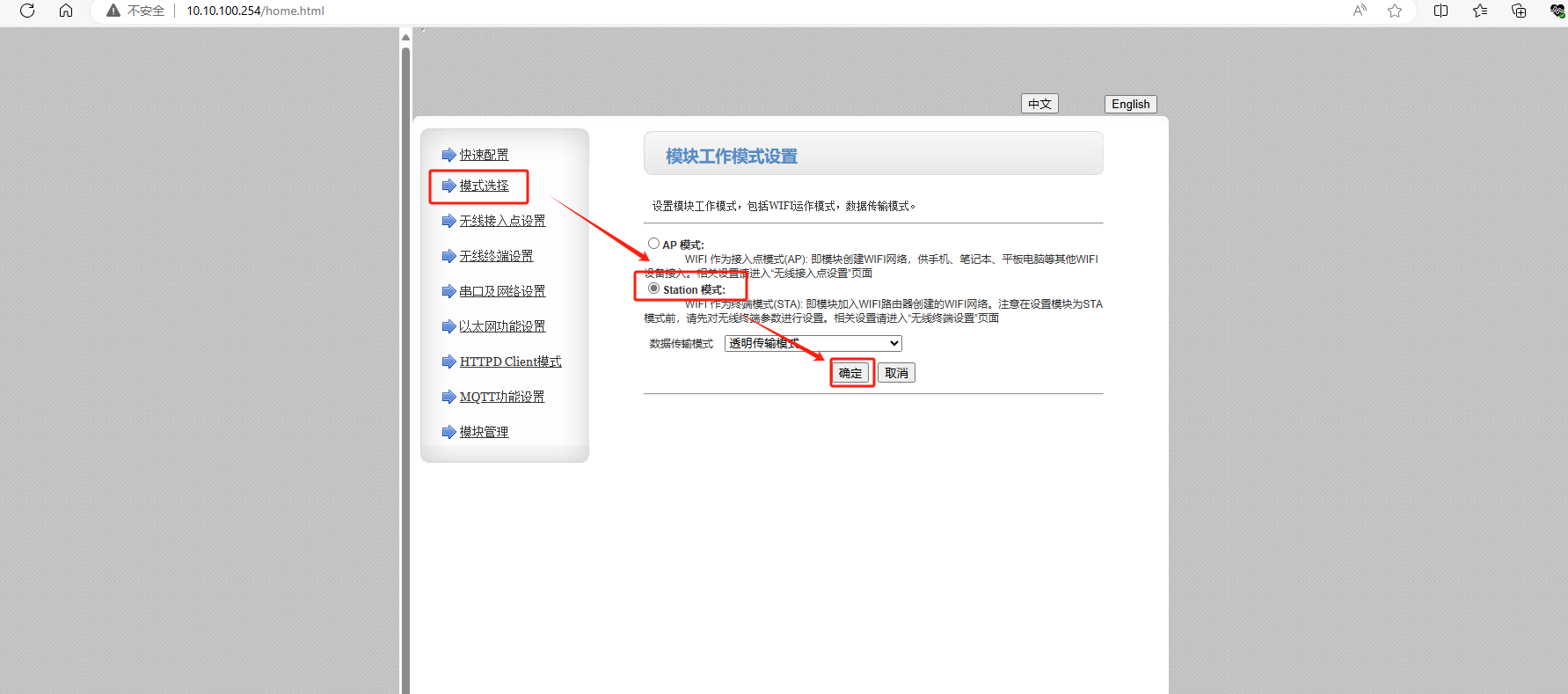Open the 串口及网络设置 menu link
This screenshot has width=1568, height=694.
pyautogui.click(x=502, y=291)
